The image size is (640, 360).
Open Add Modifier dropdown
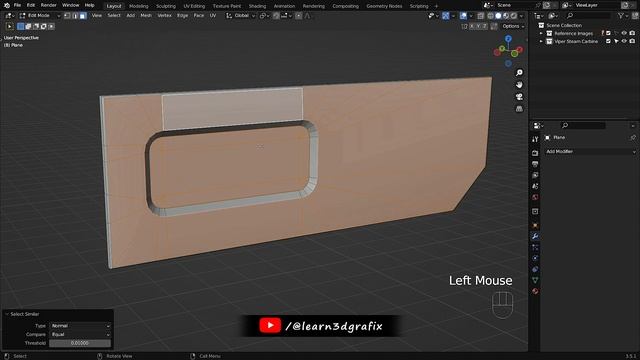tap(590, 151)
